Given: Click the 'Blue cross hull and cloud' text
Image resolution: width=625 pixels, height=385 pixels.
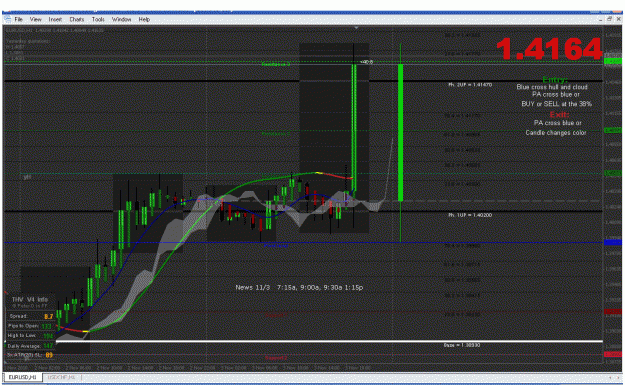Looking at the screenshot, I should (552, 87).
